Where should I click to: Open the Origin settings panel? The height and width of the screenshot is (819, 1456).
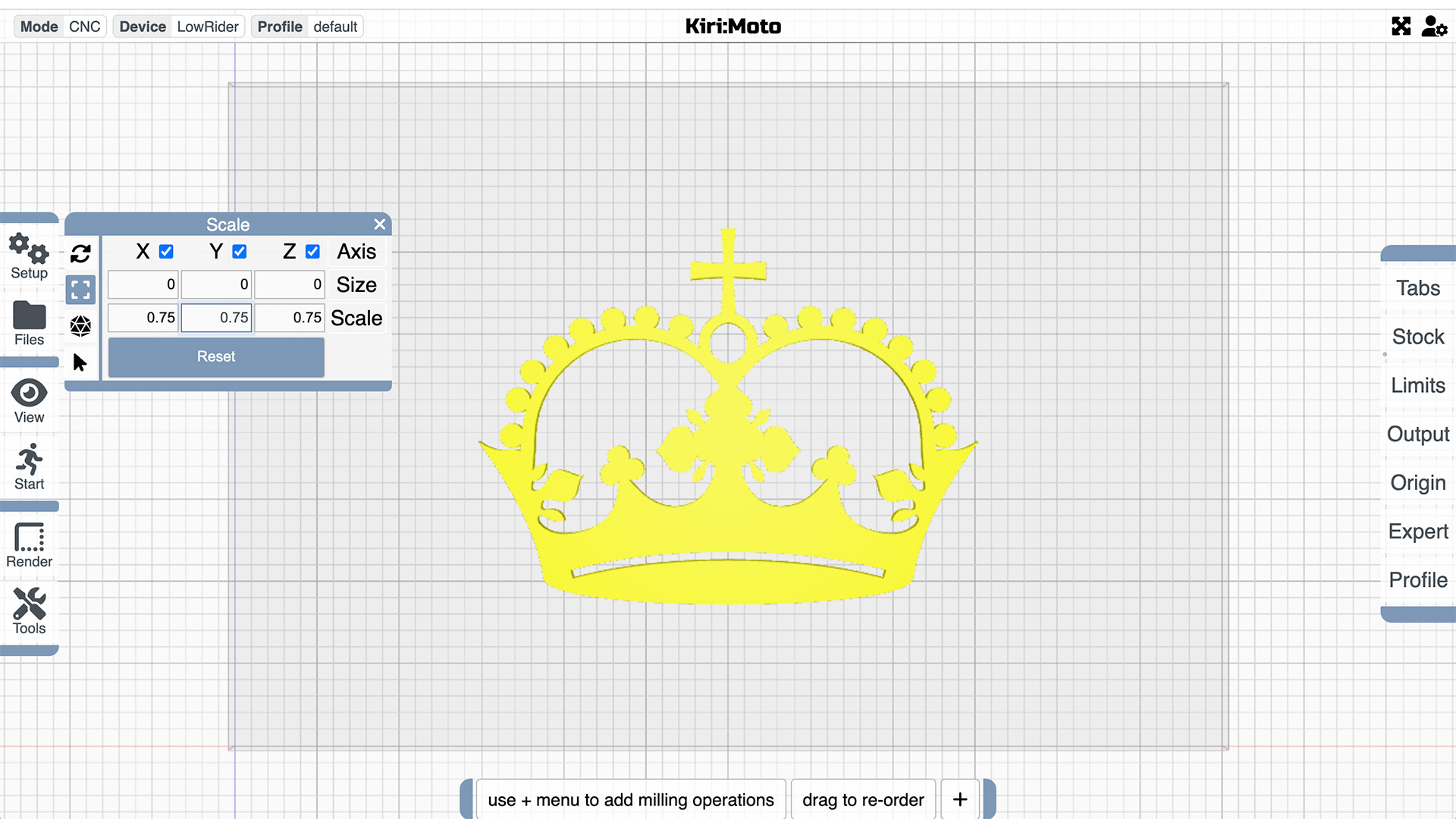1417,483
